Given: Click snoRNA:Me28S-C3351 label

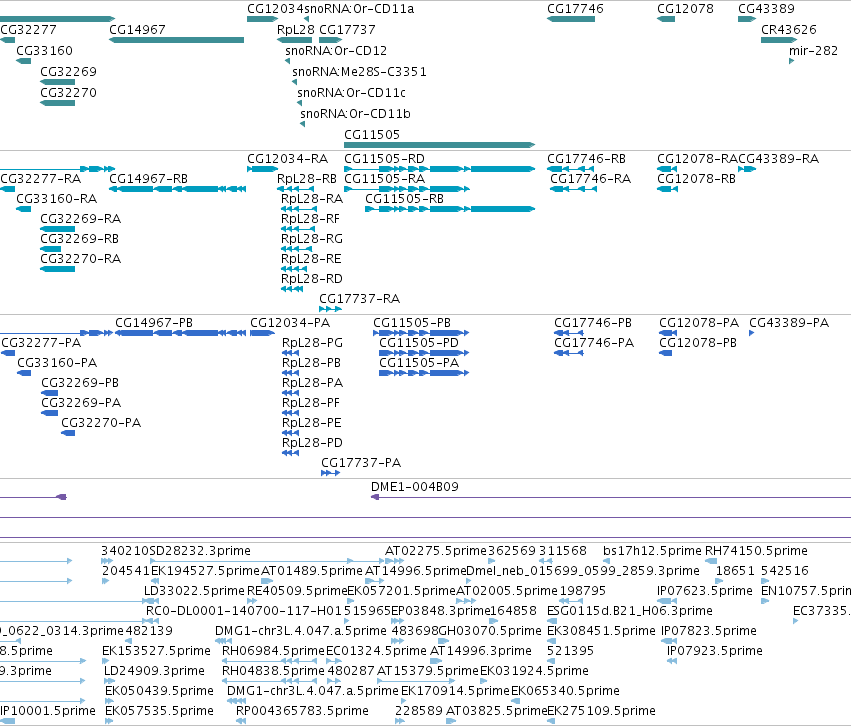Looking at the screenshot, I should (359, 72).
